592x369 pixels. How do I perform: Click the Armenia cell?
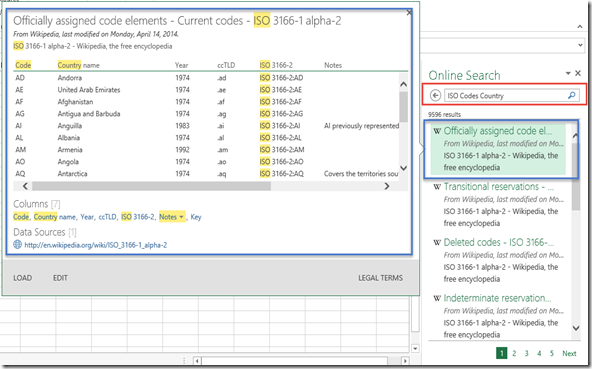click(x=70, y=150)
